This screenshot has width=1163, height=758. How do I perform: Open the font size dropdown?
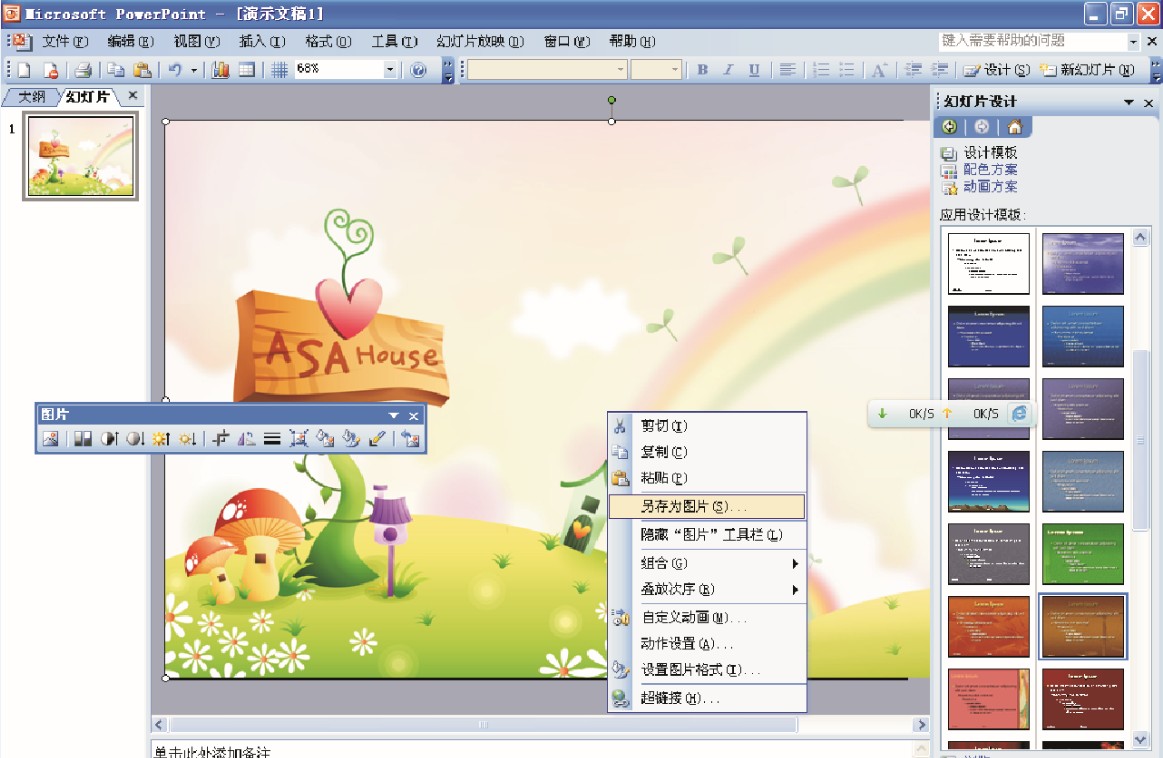(x=674, y=70)
